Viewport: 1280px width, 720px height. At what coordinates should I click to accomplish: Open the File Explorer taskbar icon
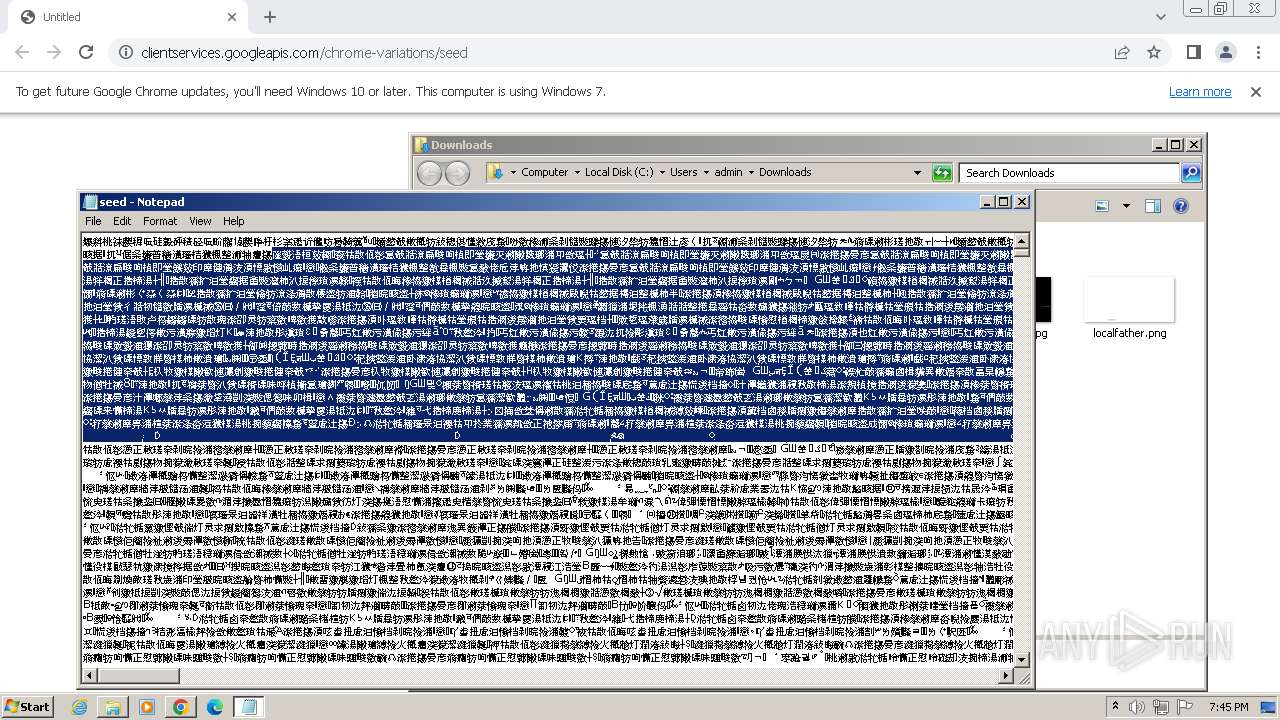(x=113, y=707)
